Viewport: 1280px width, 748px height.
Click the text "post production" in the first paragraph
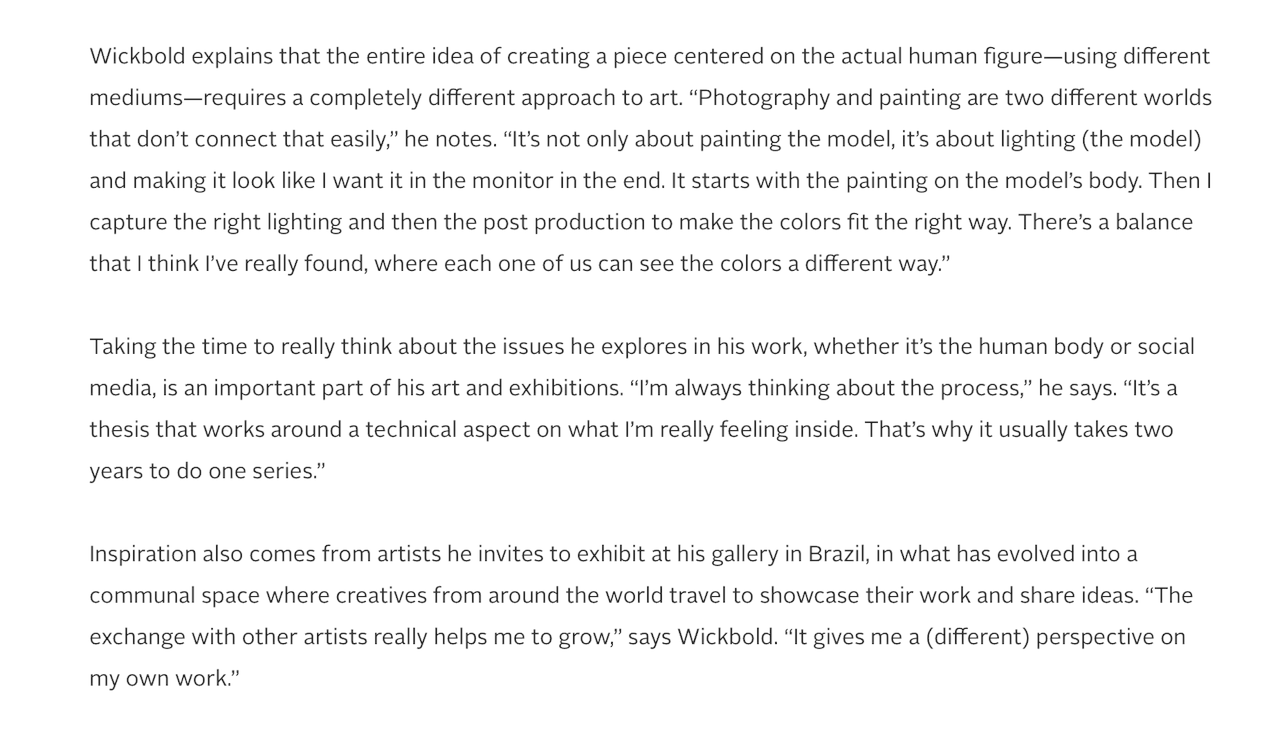tap(563, 222)
